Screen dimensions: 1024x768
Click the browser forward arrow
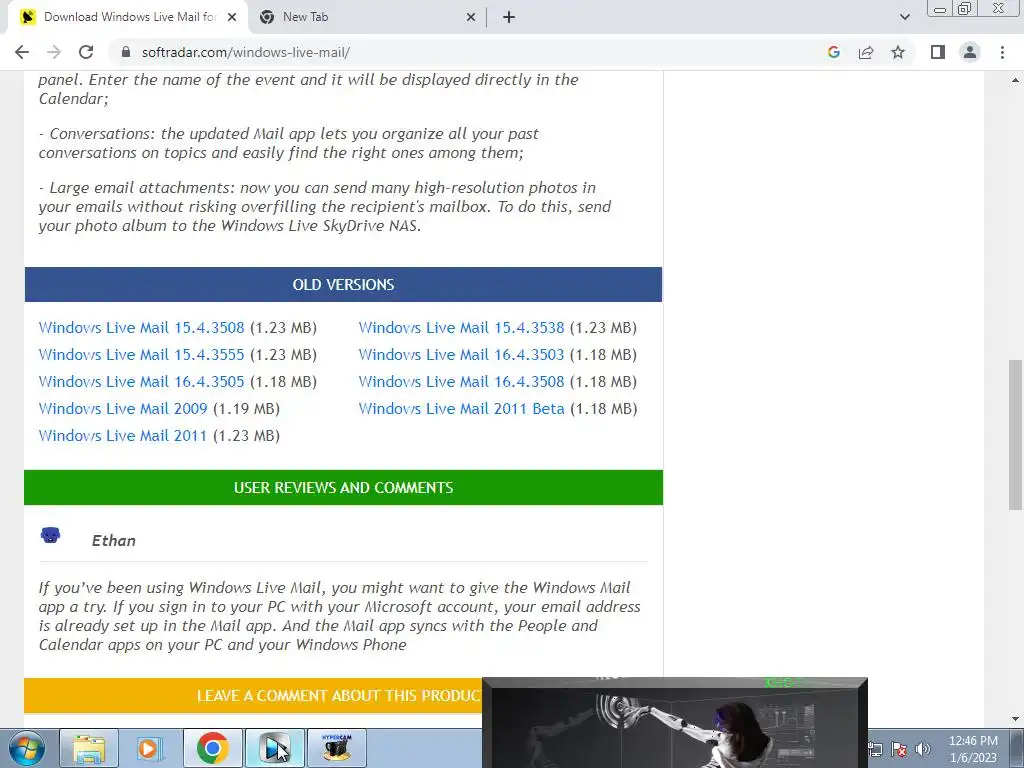[54, 52]
